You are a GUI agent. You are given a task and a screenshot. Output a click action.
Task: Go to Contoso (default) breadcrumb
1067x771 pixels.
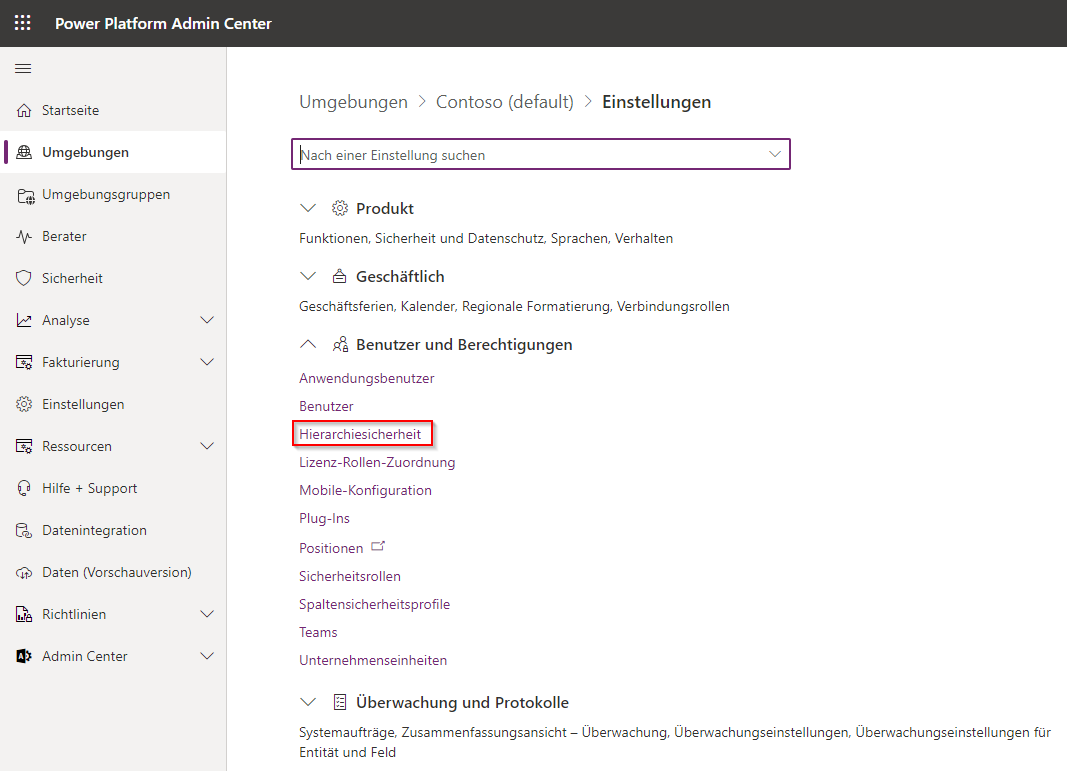click(x=505, y=102)
